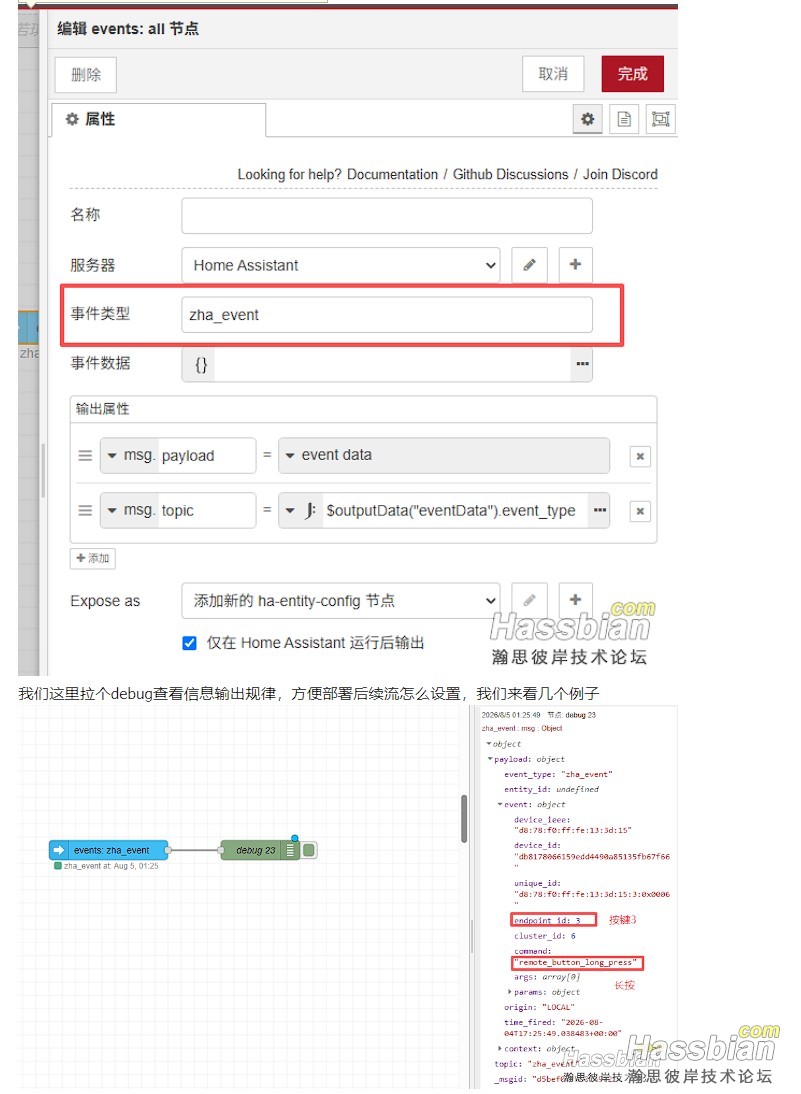801x1094 pixels.
Task: Click the device_ieee address value
Action: 573,830
